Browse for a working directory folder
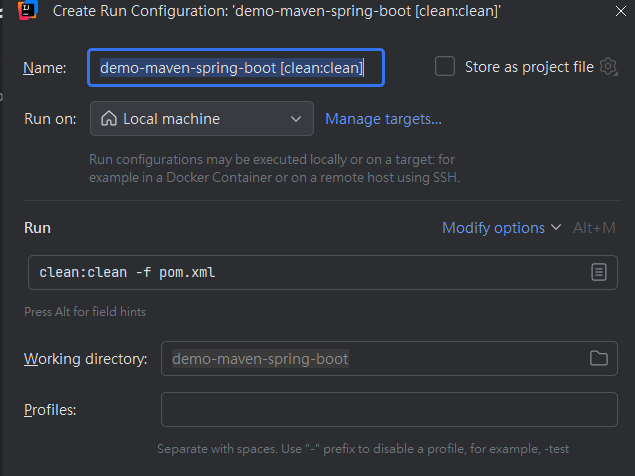635x476 pixels. tap(599, 359)
